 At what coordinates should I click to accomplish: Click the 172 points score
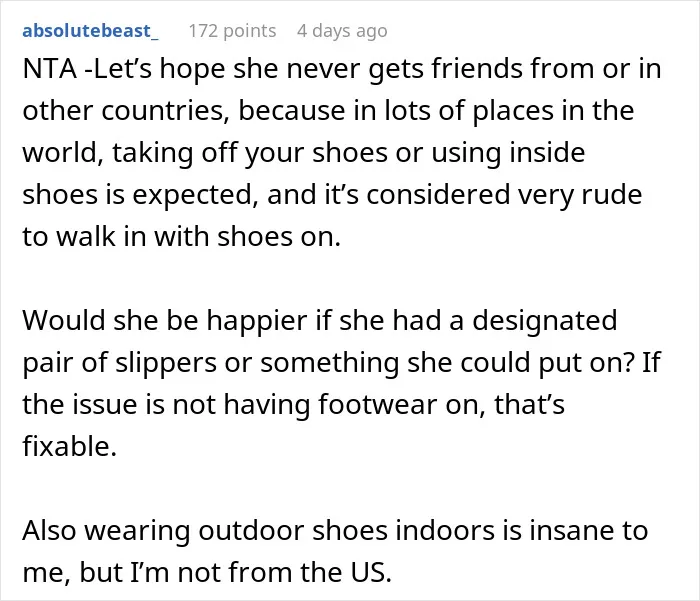coord(232,31)
